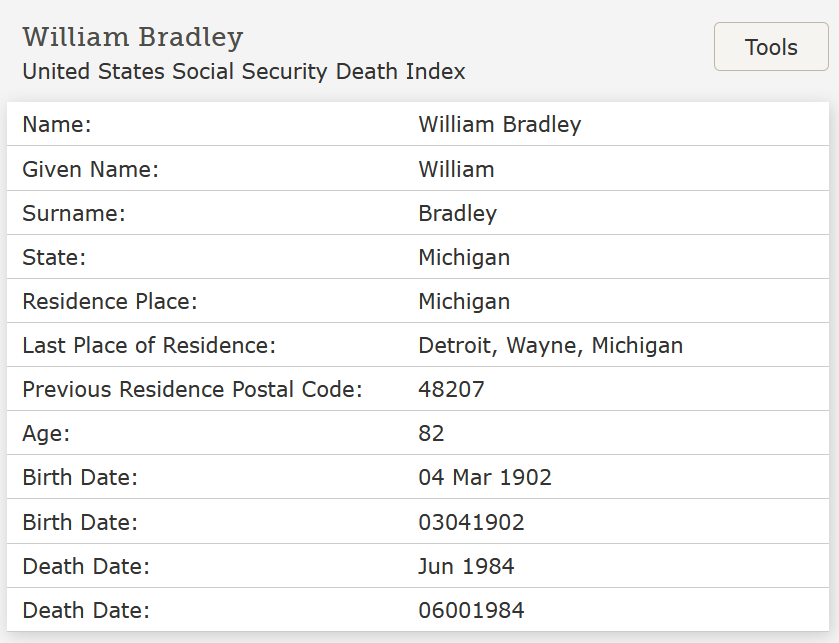Click death date Jun 1984
The height and width of the screenshot is (643, 839).
466,566
